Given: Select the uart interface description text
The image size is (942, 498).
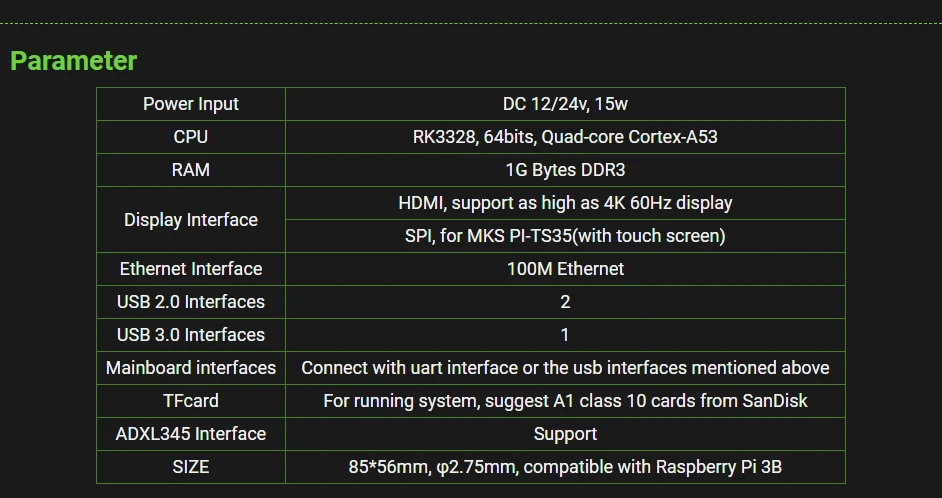Looking at the screenshot, I should [565, 368].
